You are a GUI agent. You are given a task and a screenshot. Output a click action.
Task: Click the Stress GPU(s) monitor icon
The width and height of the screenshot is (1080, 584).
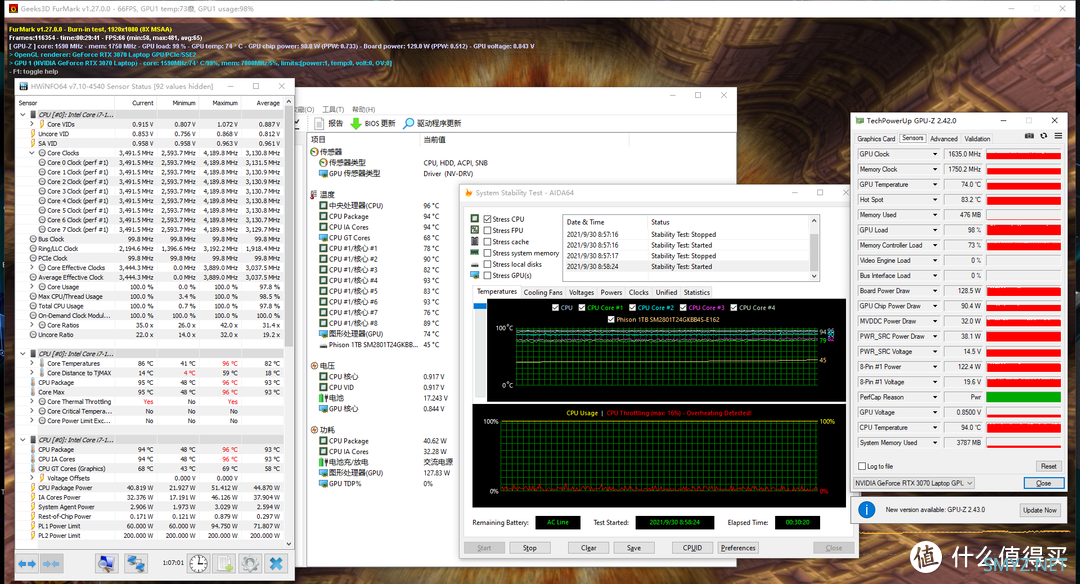[475, 275]
